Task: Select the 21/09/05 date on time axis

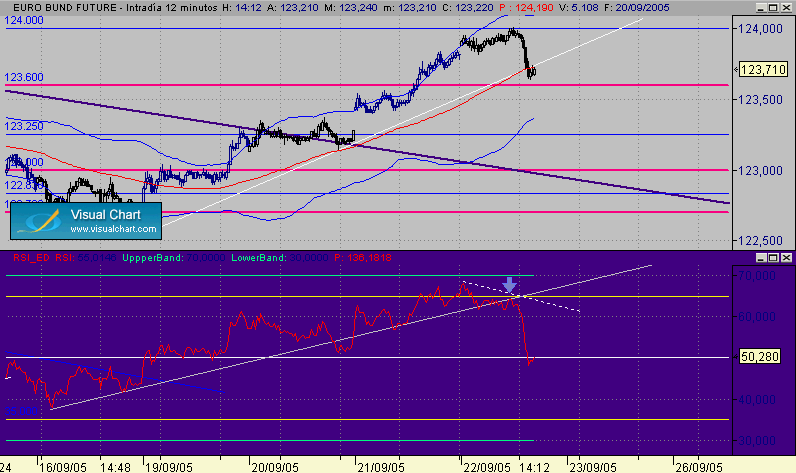Action: [x=381, y=467]
